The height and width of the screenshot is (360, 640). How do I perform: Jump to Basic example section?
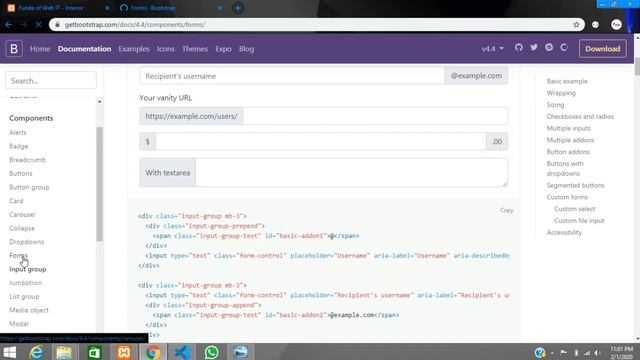click(567, 81)
